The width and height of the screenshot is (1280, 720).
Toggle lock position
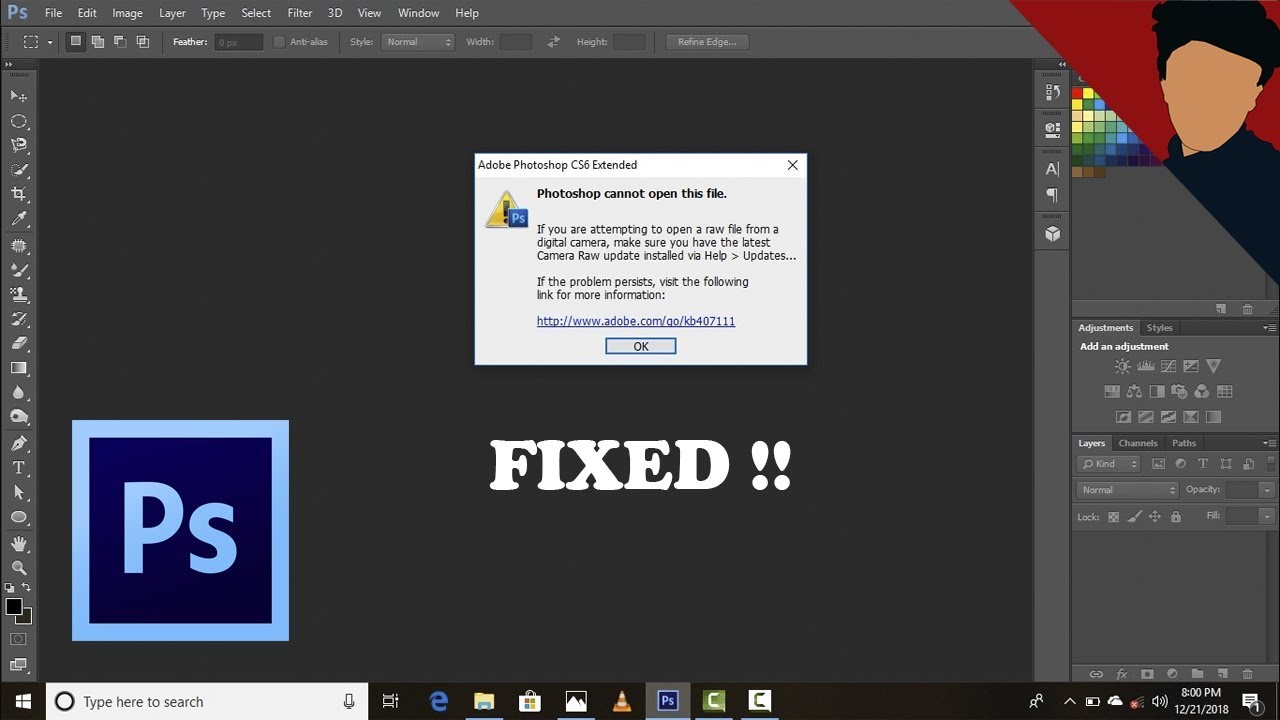pos(1155,517)
